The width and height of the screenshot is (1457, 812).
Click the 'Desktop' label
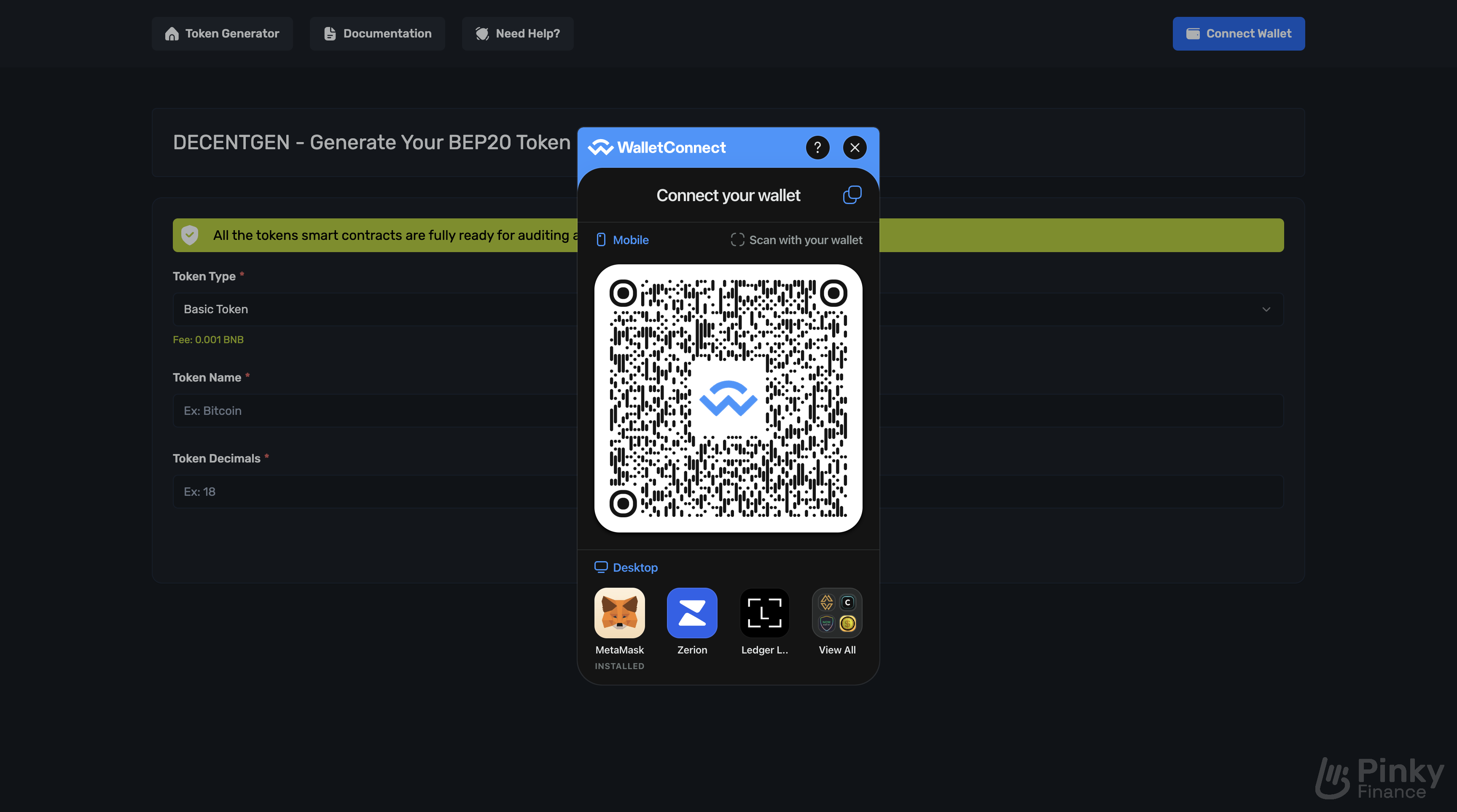click(x=635, y=567)
